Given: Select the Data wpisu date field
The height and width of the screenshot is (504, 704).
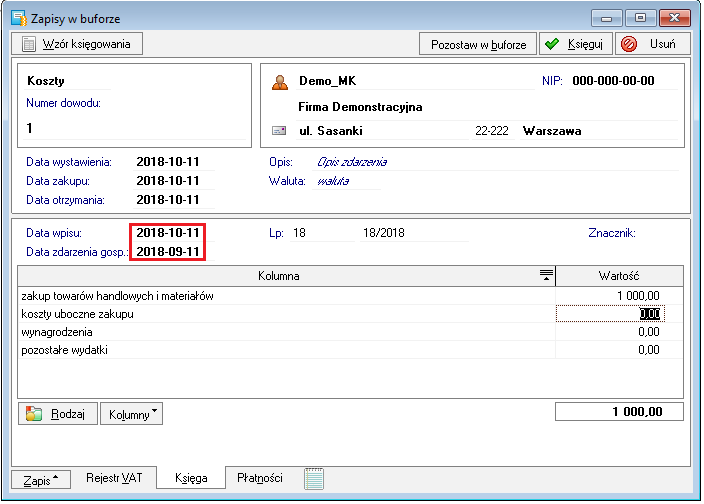Looking at the screenshot, I should point(168,233).
